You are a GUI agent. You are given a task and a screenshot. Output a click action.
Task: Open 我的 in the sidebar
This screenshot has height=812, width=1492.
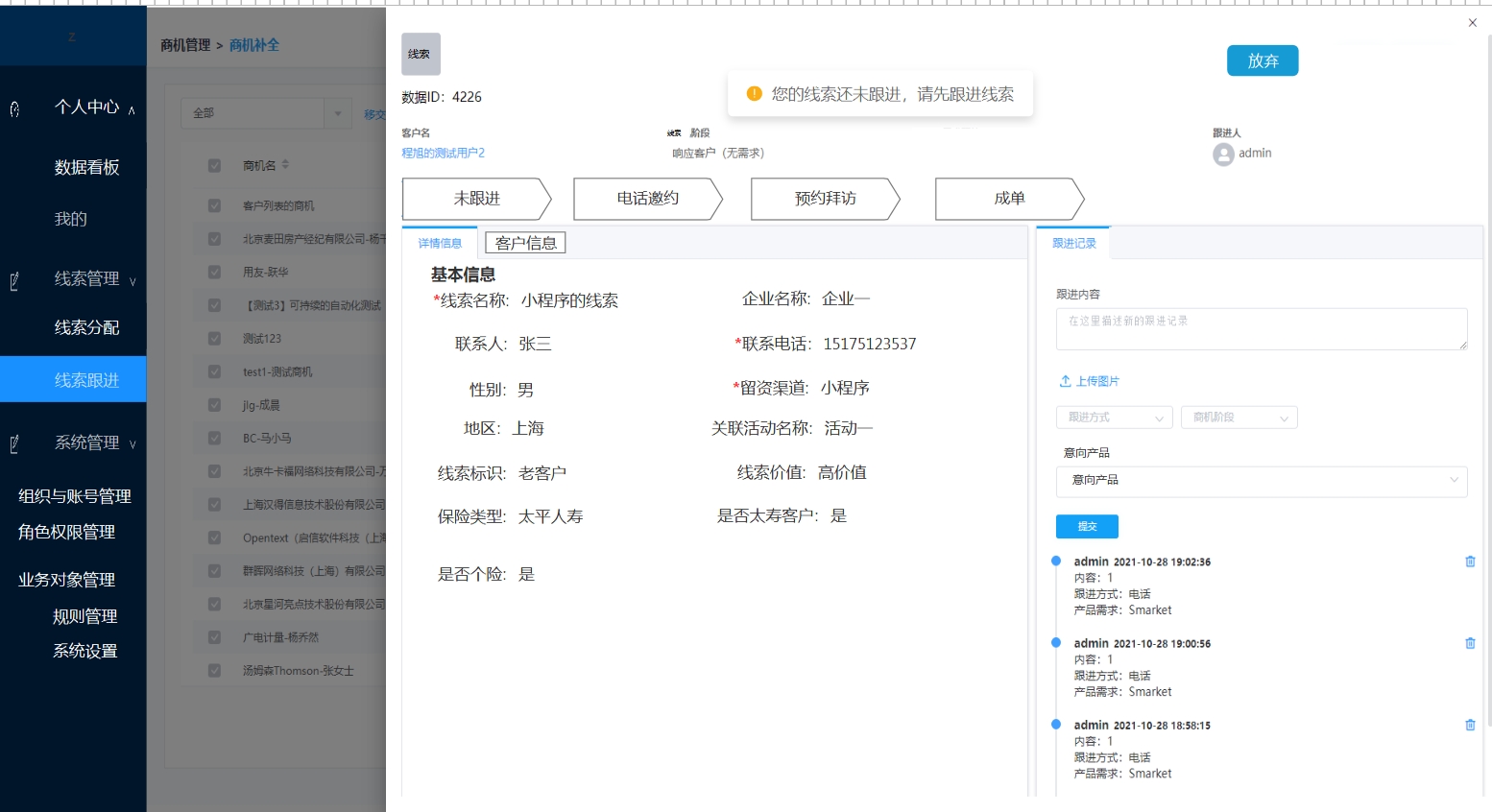(70, 219)
